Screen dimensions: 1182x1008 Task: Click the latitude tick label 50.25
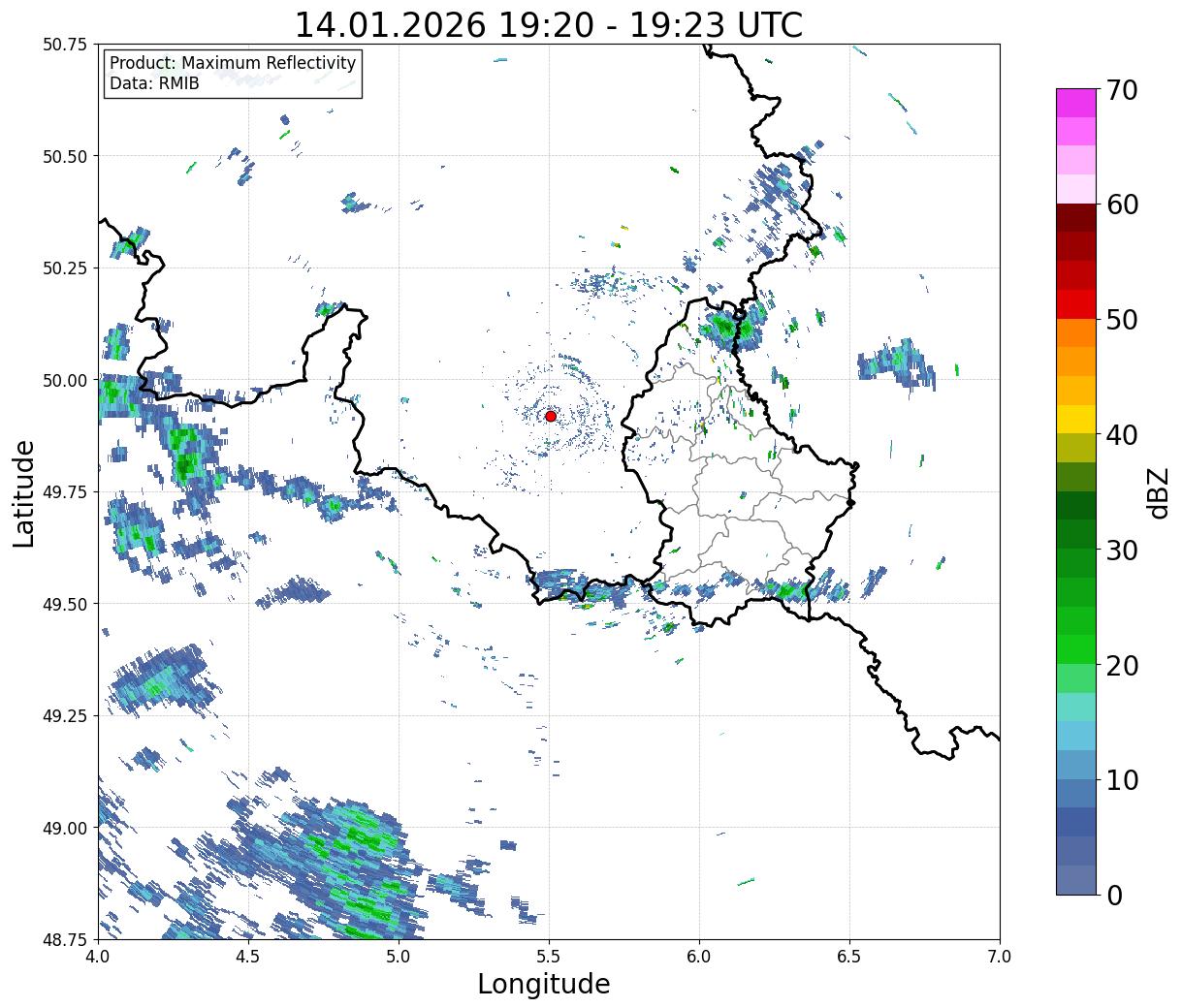[x=65, y=268]
